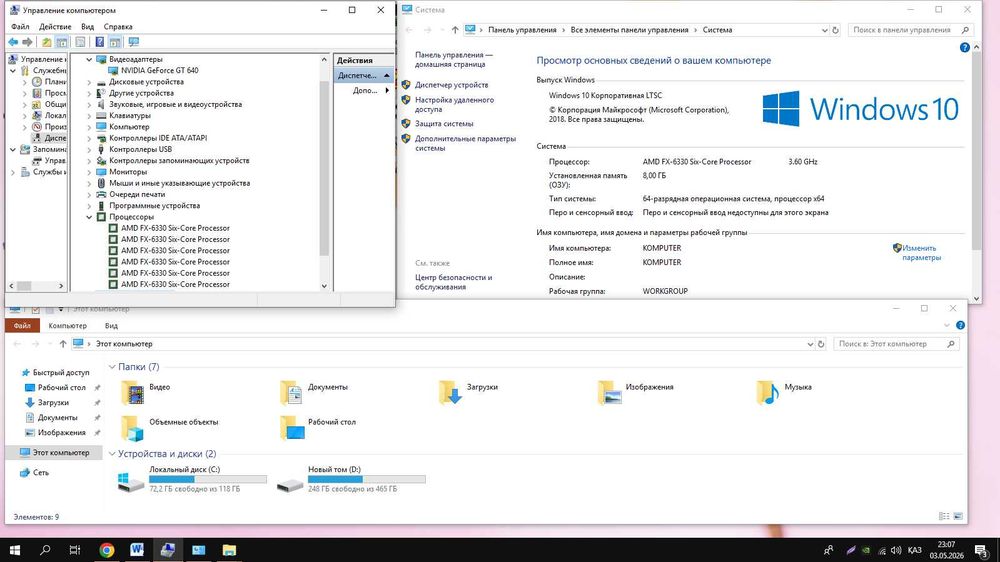Open Изображения folder in main pane
This screenshot has height=562, width=1000.
635,392
